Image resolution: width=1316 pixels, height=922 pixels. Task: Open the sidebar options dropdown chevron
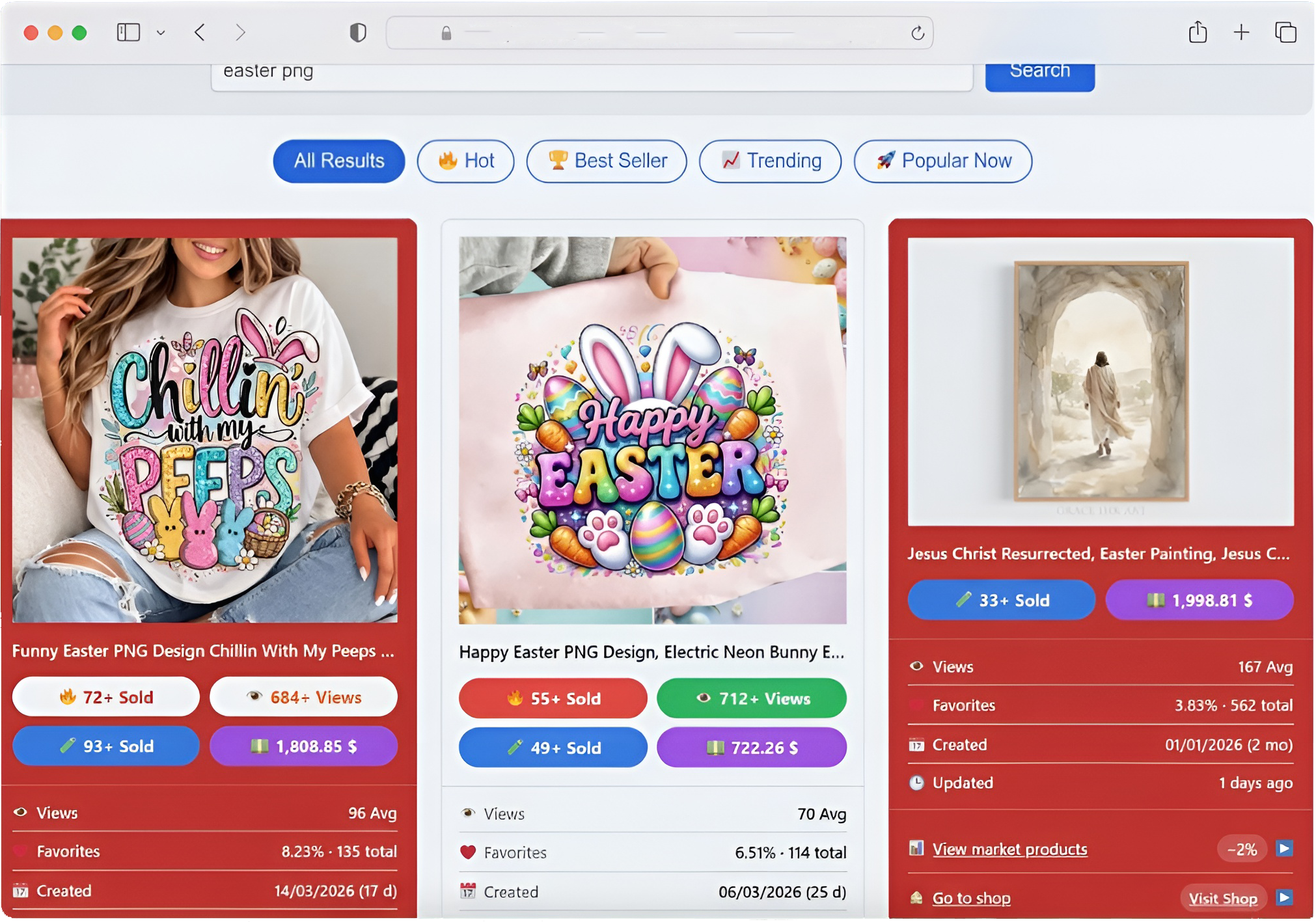tap(161, 33)
